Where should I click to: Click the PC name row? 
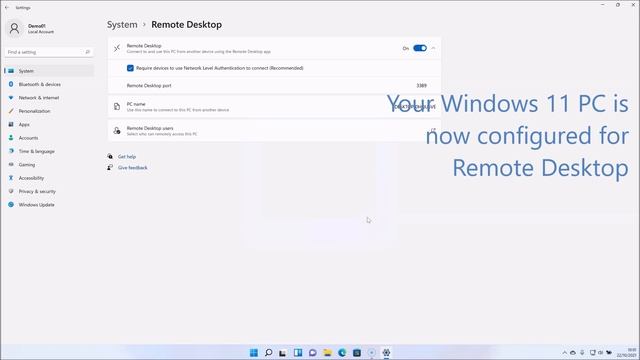click(274, 107)
